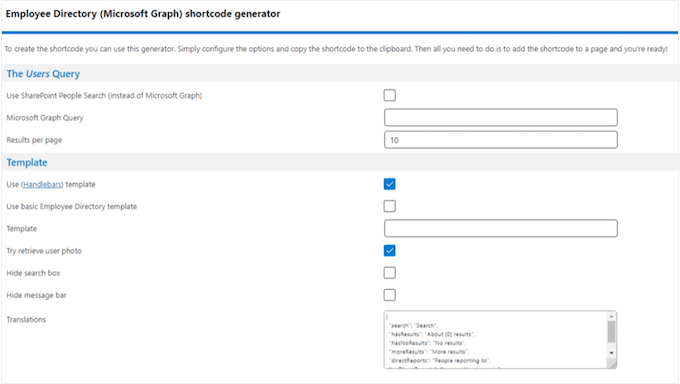The height and width of the screenshot is (384, 680).
Task: Tick Use basic Employee Directory template
Action: 389,206
